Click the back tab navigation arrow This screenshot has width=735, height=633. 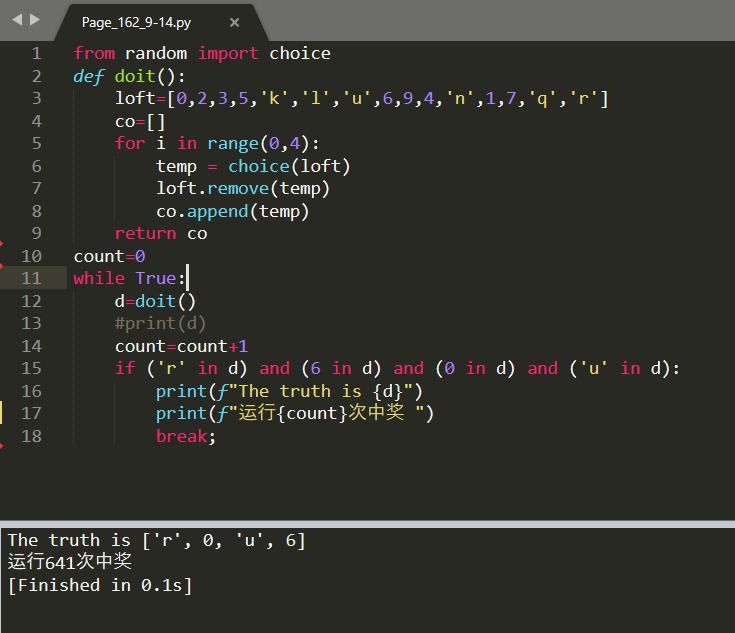point(17,20)
